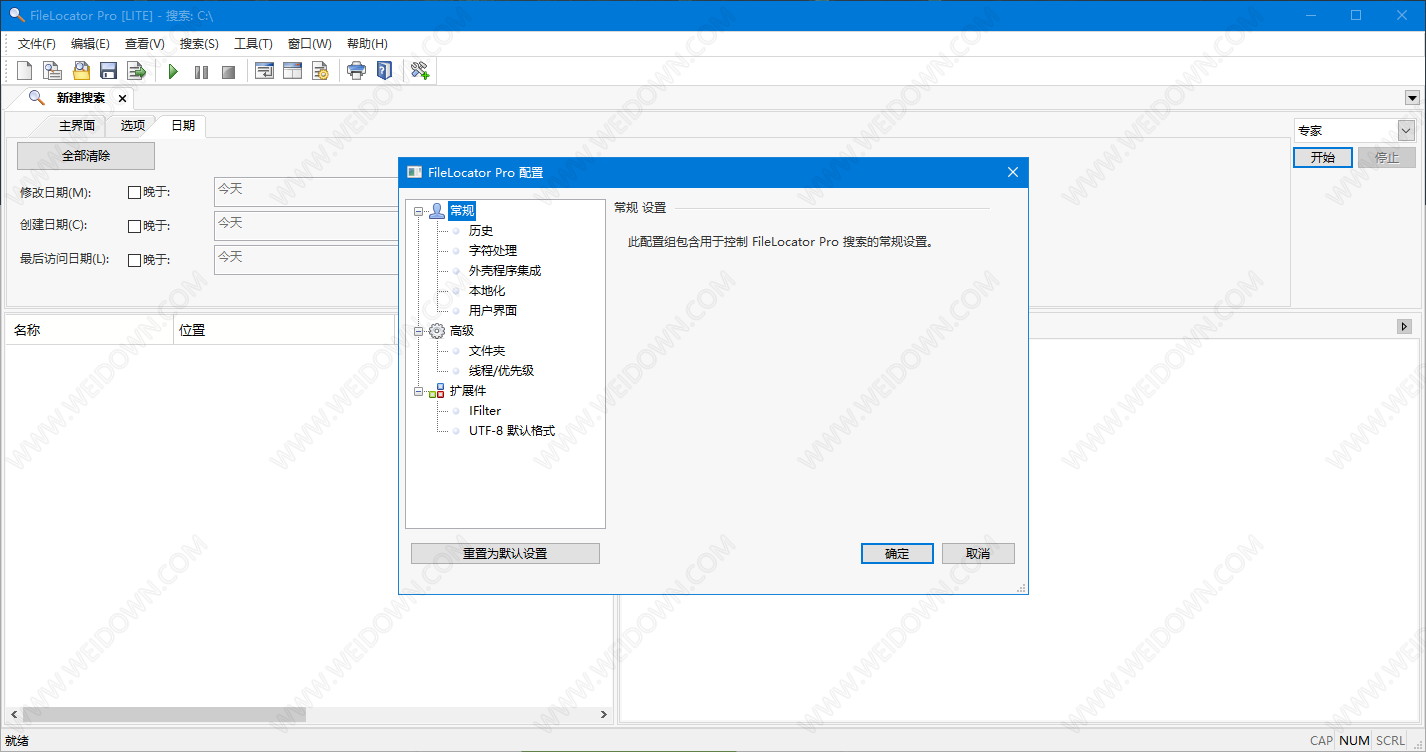1426x752 pixels.
Task: Open the 文件(F) menu
Action: pyautogui.click(x=37, y=44)
